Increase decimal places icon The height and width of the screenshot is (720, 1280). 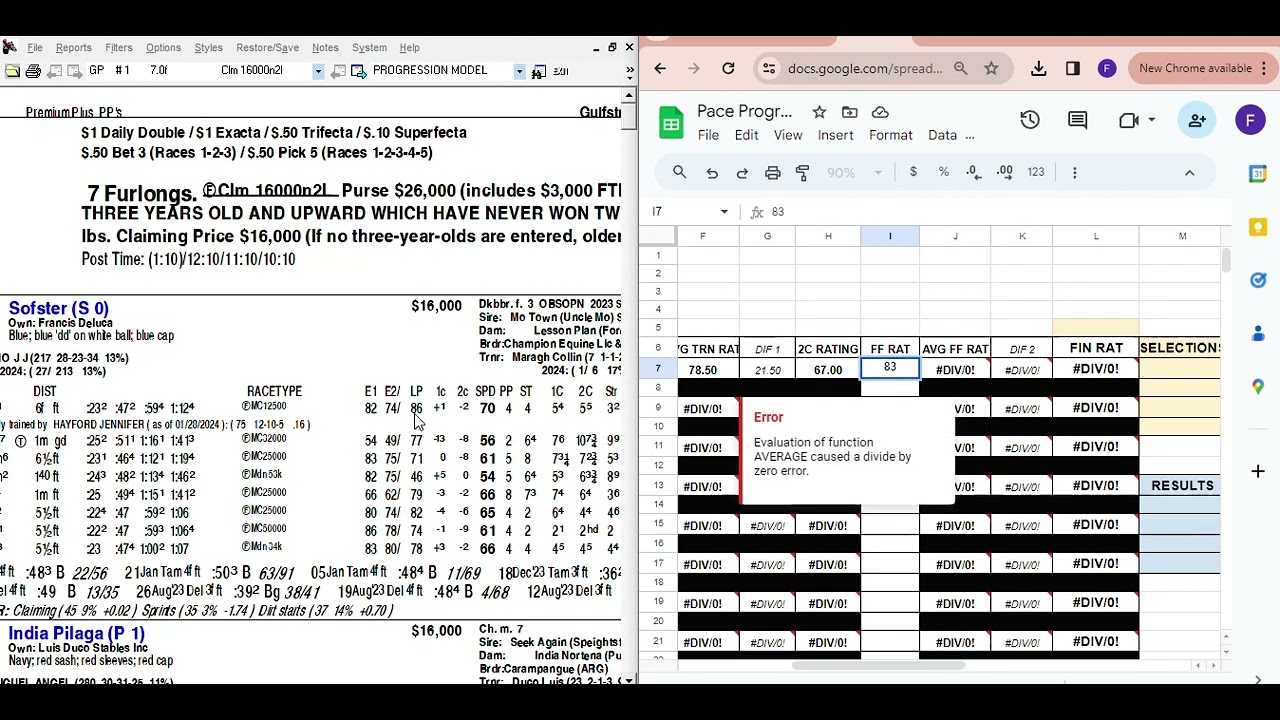[x=1005, y=172]
